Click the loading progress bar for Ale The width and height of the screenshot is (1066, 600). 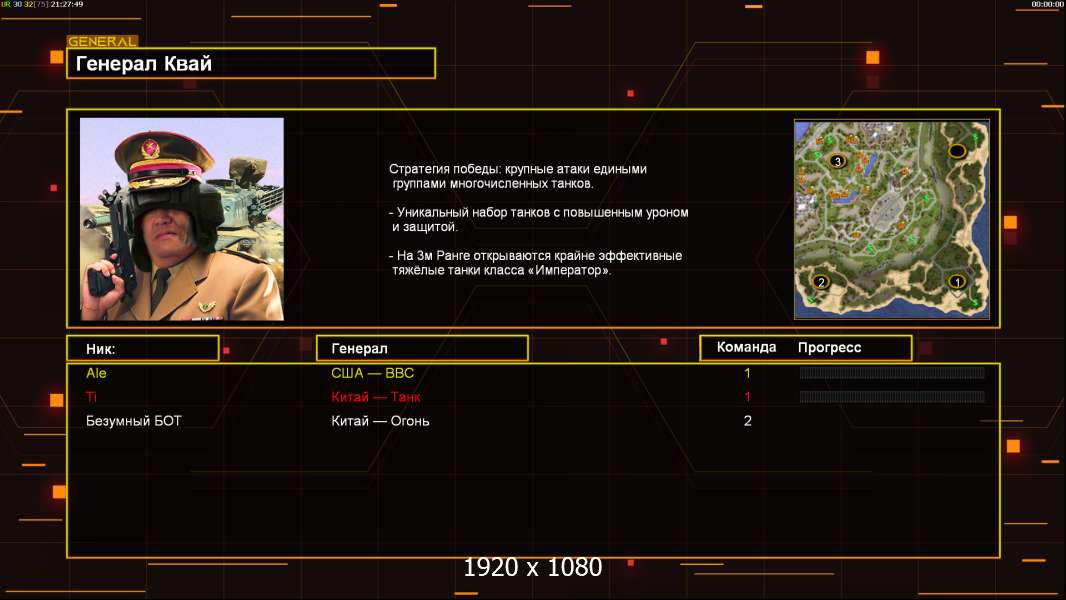pos(892,372)
